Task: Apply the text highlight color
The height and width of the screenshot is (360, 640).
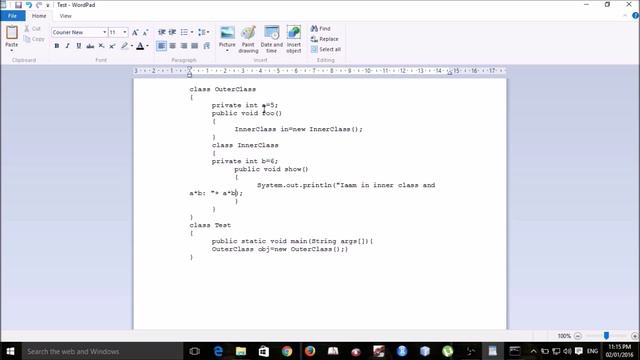Action: (124, 46)
